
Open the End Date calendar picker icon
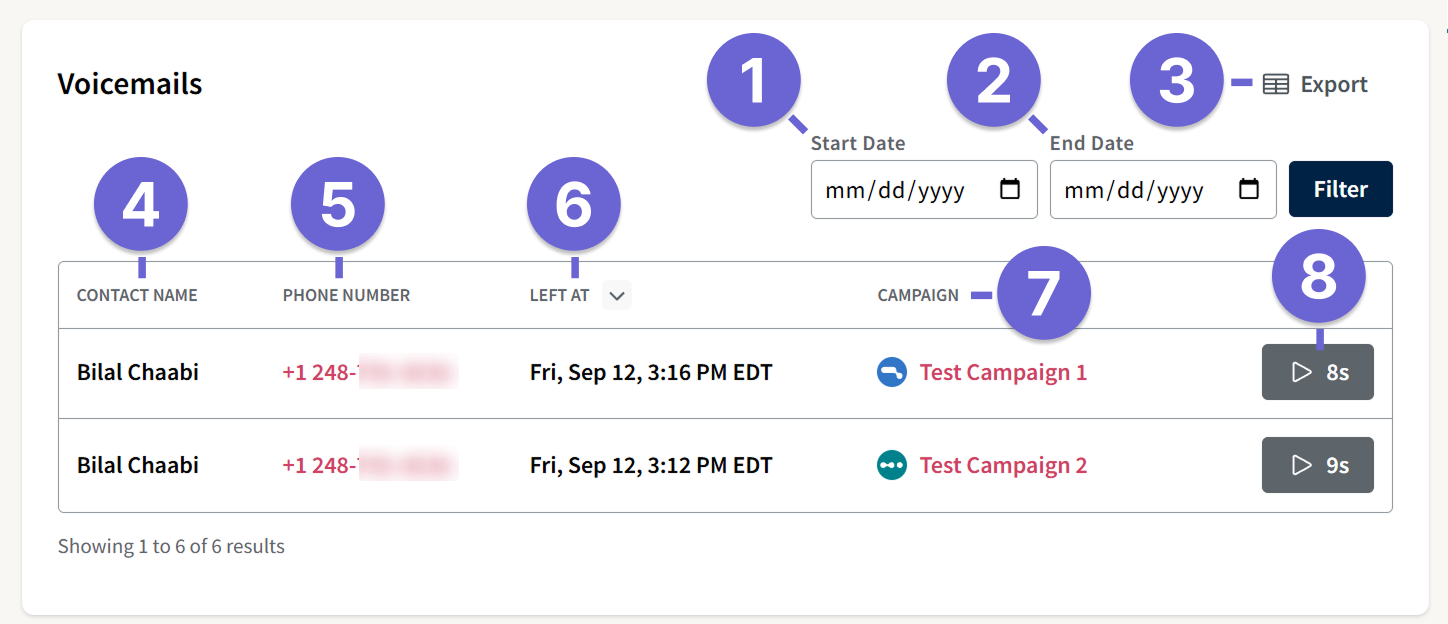click(x=1249, y=189)
